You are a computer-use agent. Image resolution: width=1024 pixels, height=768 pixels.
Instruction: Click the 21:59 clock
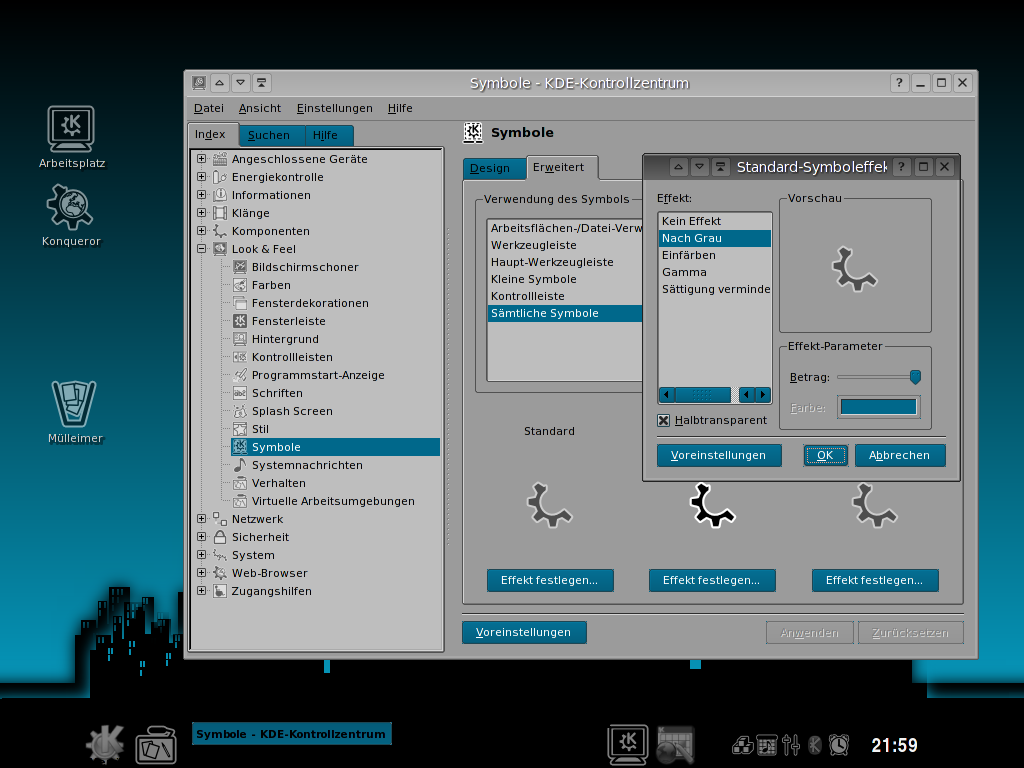(x=894, y=745)
